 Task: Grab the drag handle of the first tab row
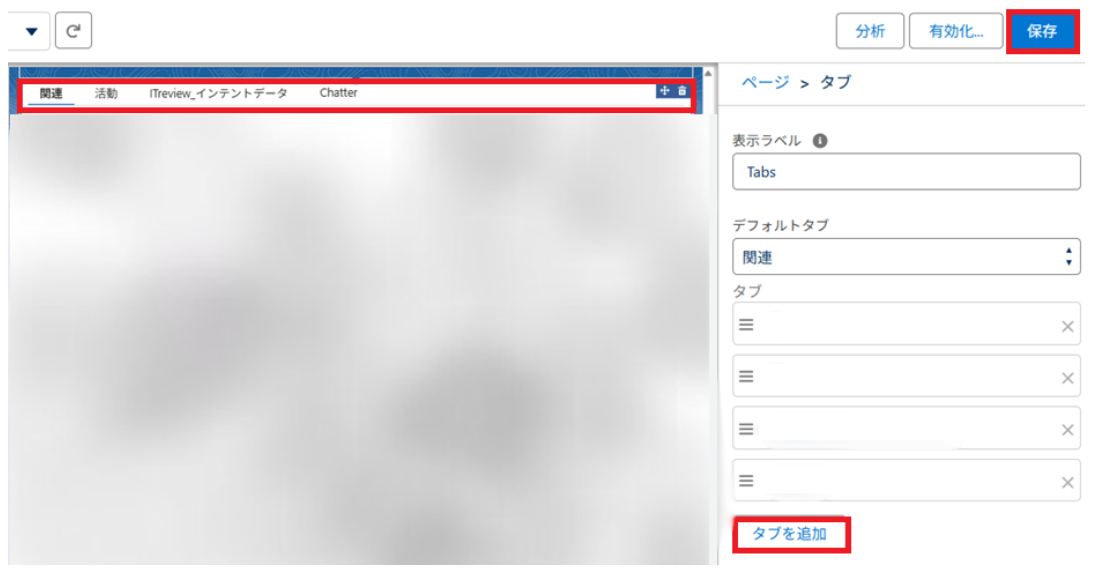pyautogui.click(x=745, y=323)
